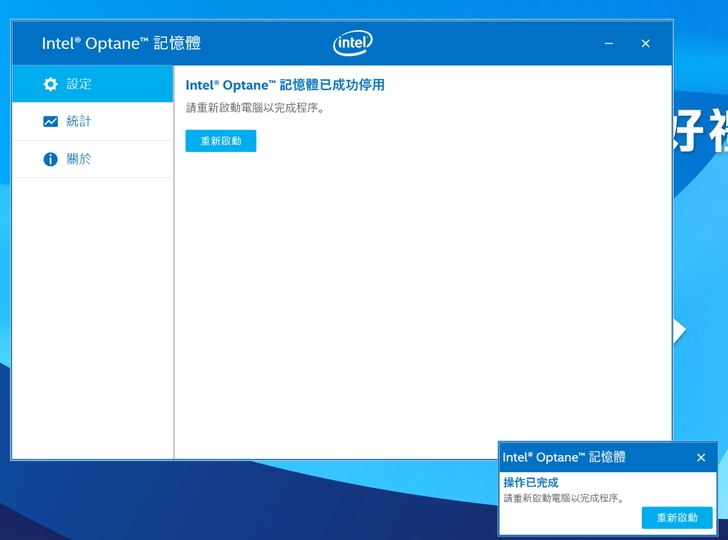Click the main window title text

point(121,44)
